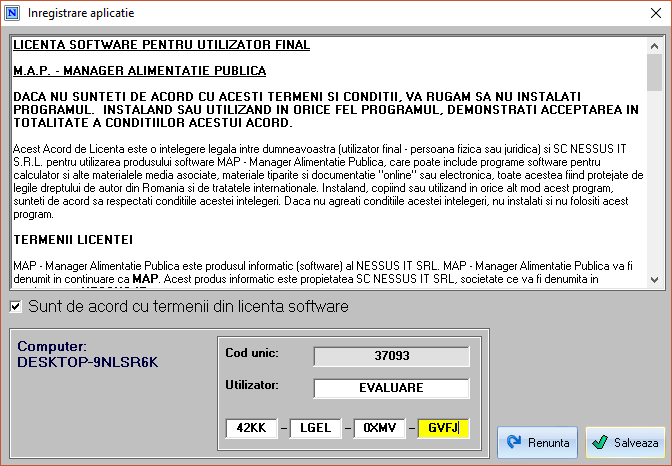Uncheck 'Sunt de acord cu termenii' checkbox

click(16, 307)
